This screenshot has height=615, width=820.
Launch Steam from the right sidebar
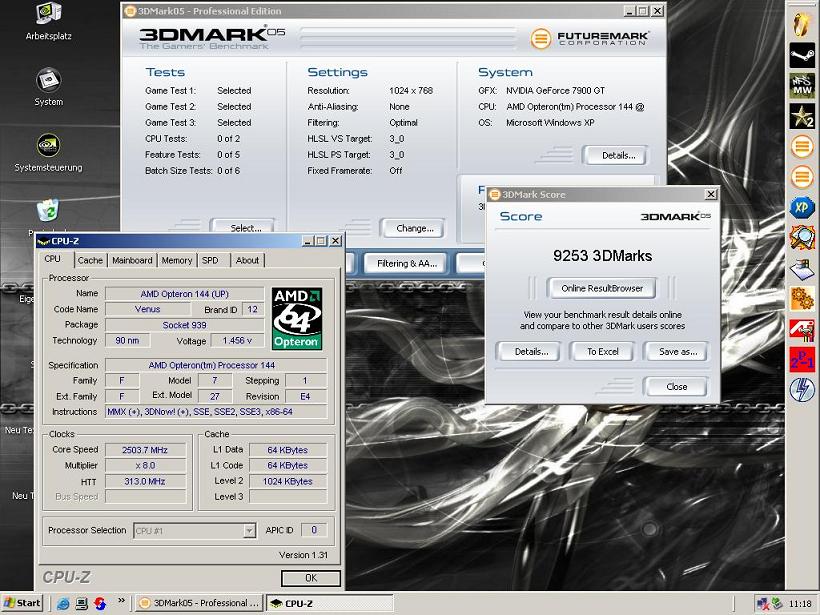(x=802, y=55)
